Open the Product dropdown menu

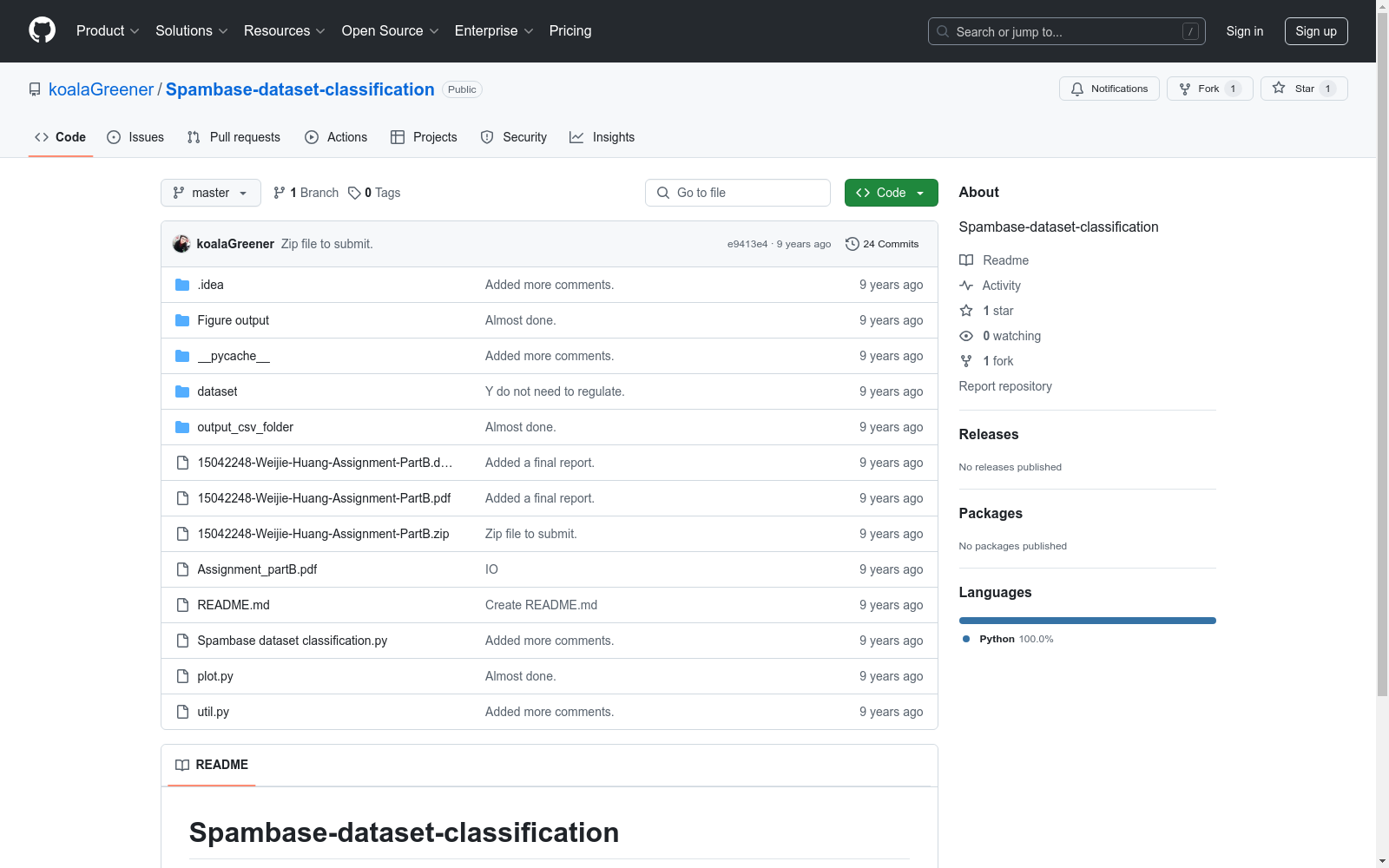(108, 31)
